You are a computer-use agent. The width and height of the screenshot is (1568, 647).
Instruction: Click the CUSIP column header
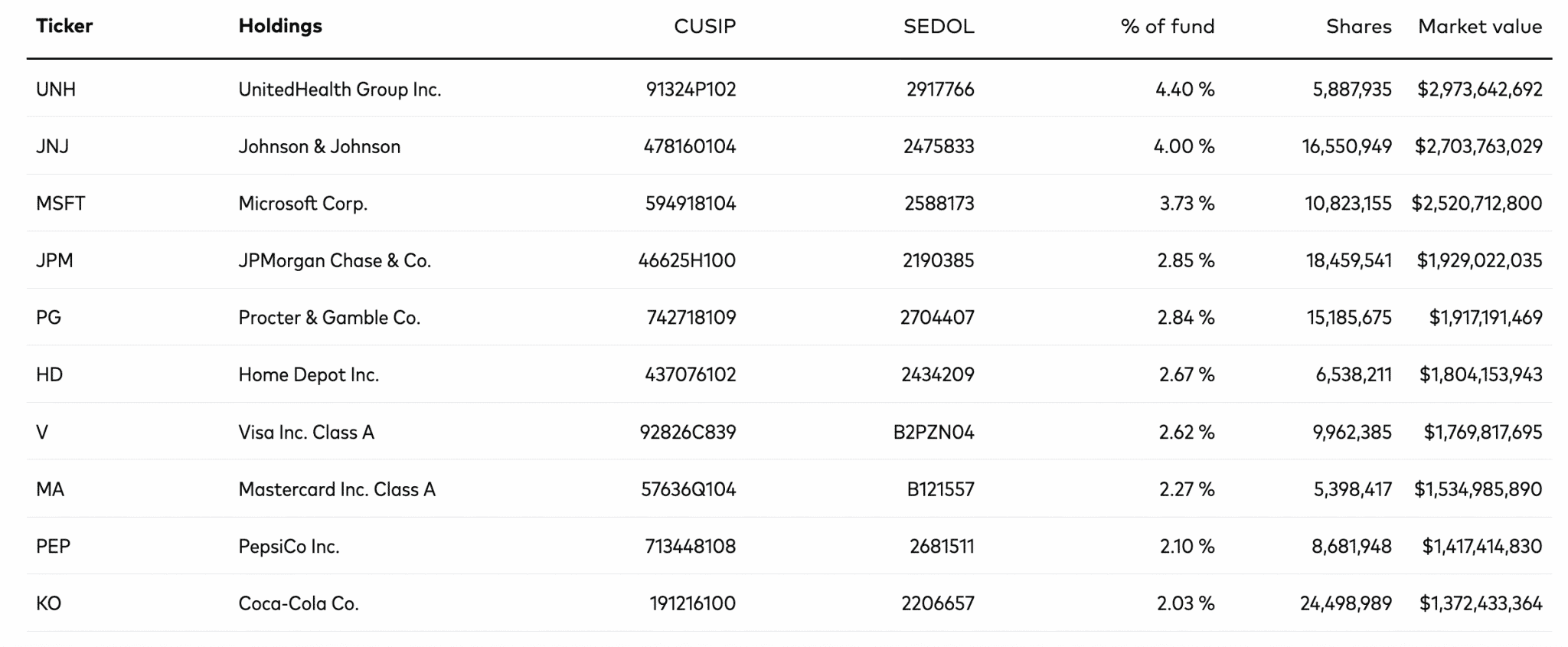[x=704, y=27]
